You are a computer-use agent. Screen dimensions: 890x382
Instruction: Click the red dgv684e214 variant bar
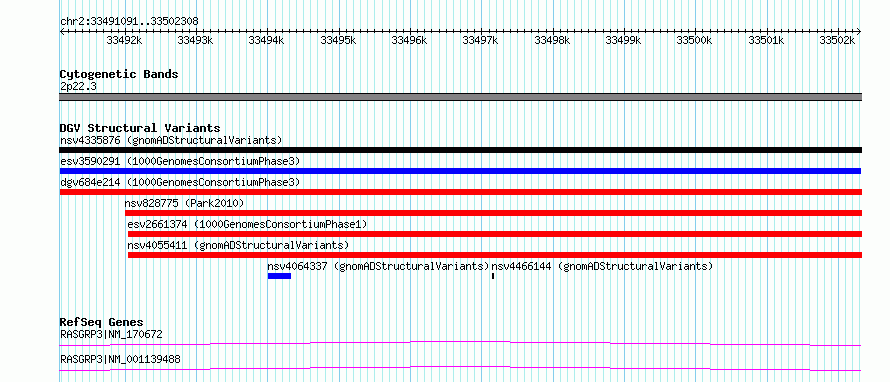tap(460, 192)
